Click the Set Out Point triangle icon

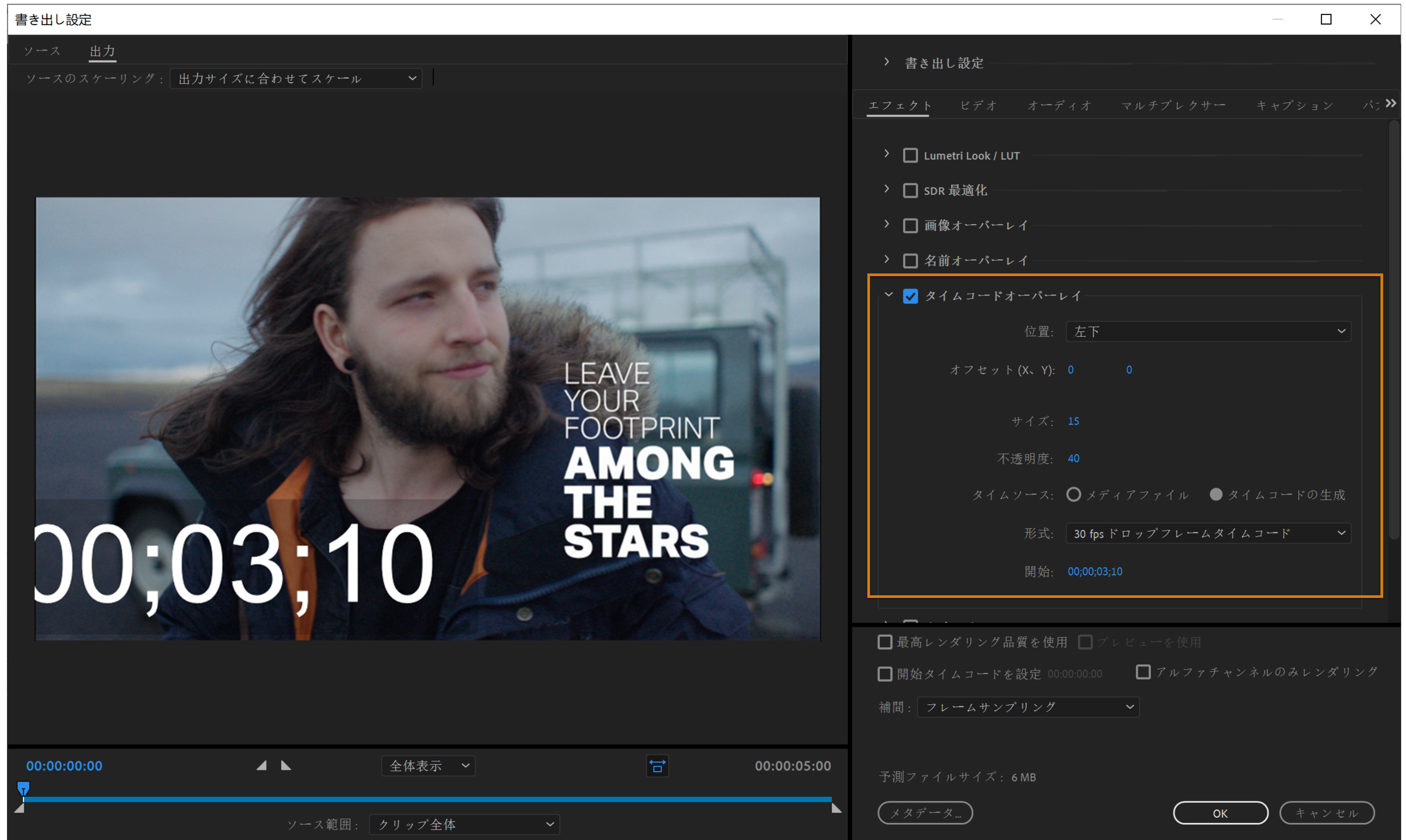pos(286,766)
